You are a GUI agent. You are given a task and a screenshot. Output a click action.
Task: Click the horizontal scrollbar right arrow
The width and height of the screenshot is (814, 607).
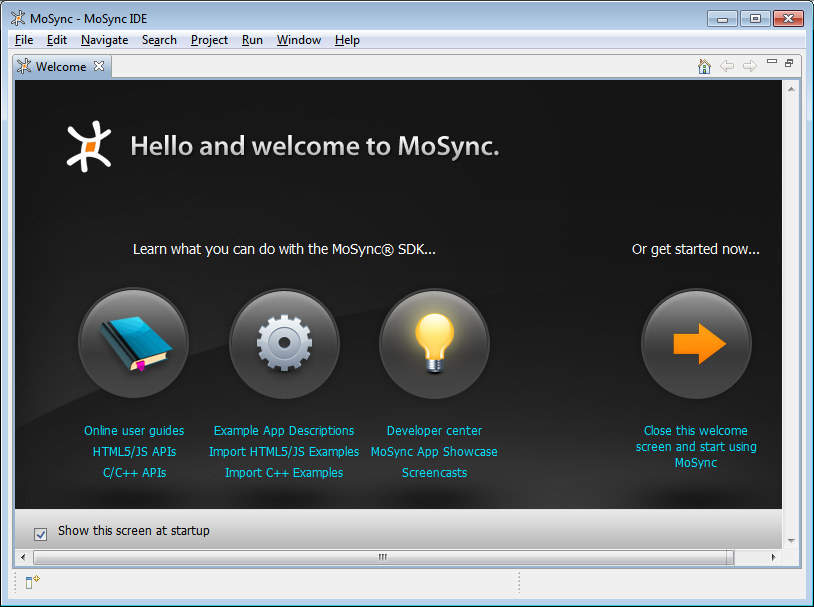[x=774, y=557]
